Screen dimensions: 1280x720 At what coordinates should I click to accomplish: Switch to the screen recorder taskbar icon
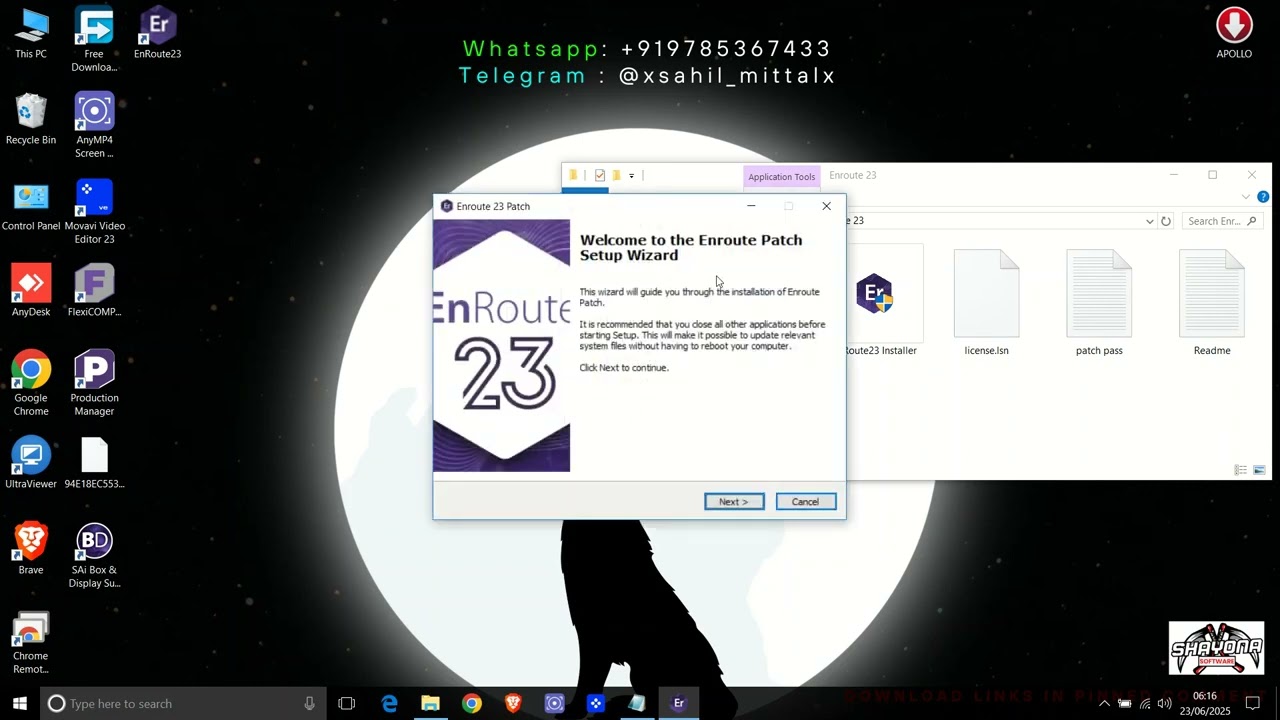pyautogui.click(x=554, y=703)
